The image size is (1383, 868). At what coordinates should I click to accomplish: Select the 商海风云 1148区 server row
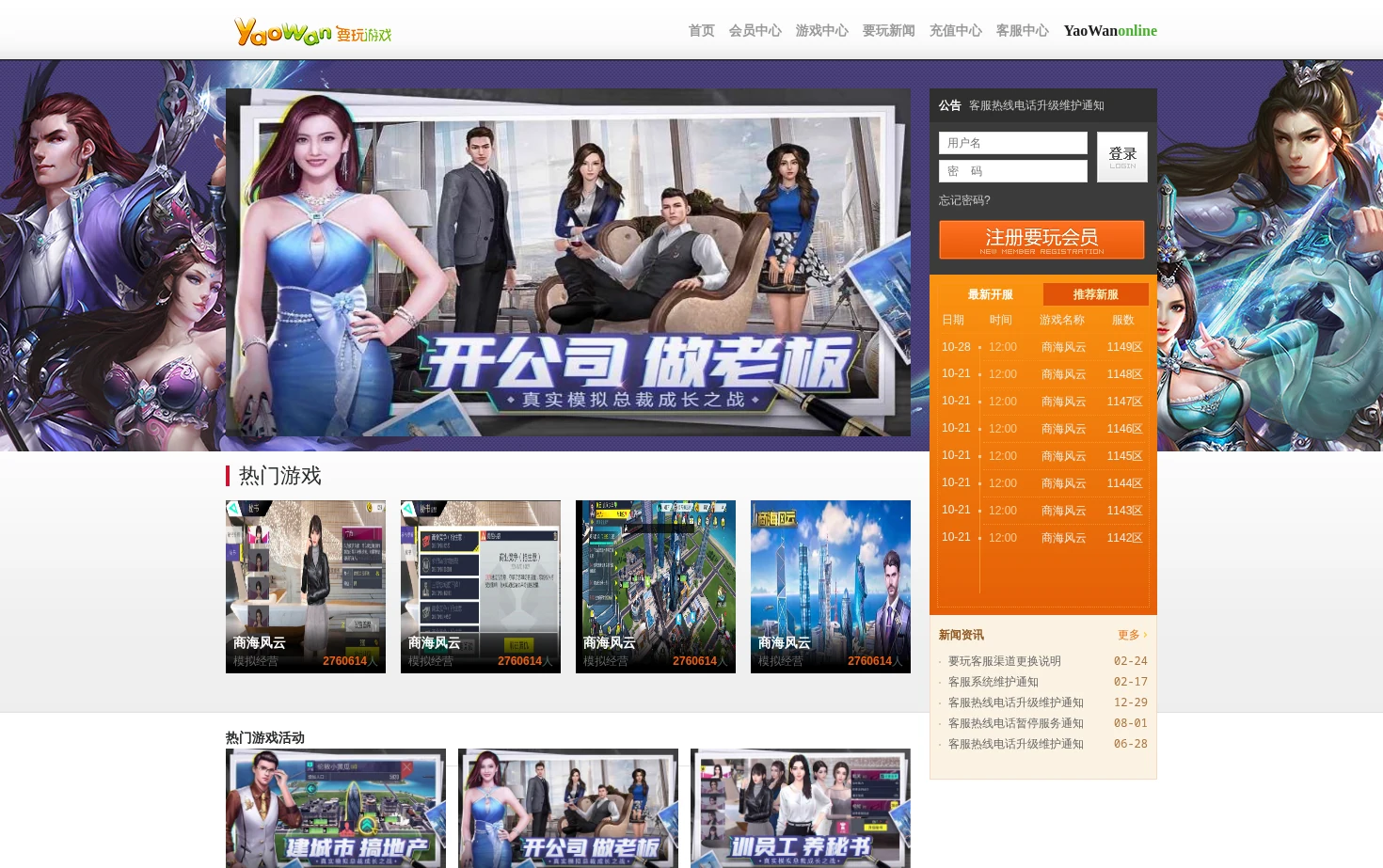[1042, 374]
